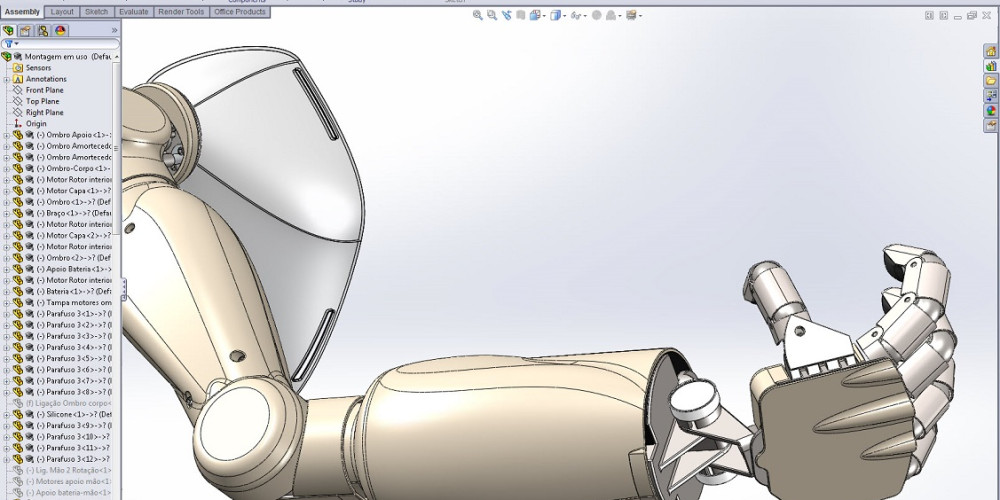Open Appearances and Scenes task pane tab

click(991, 110)
